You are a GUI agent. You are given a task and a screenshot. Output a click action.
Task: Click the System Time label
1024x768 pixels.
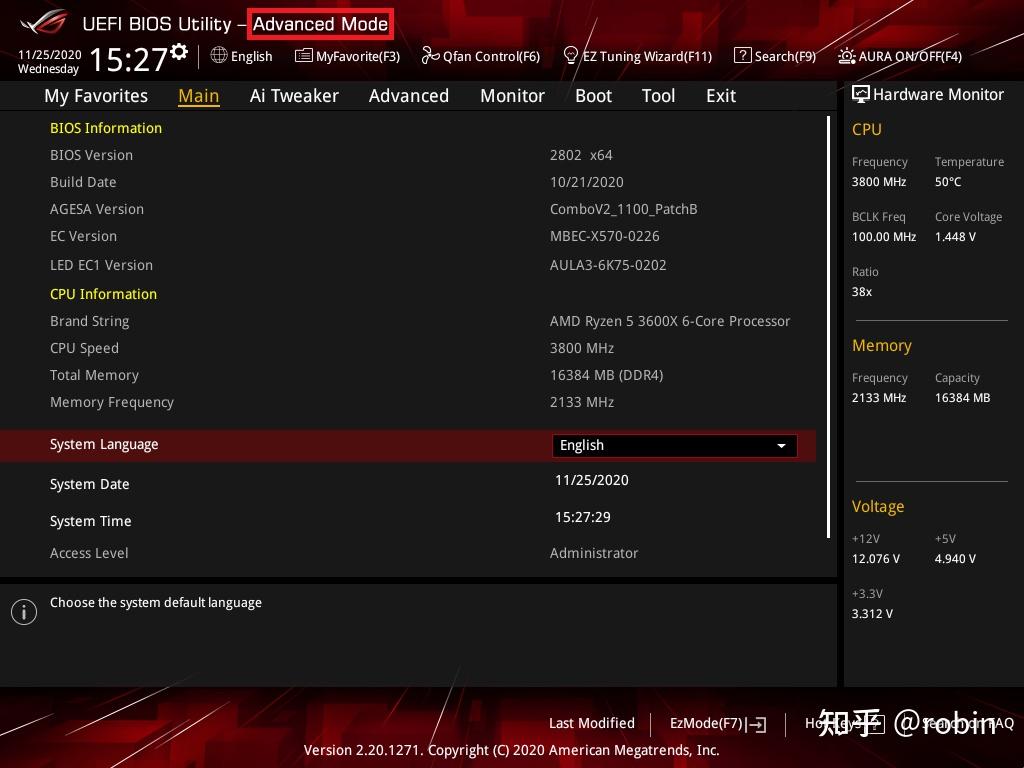tap(90, 521)
